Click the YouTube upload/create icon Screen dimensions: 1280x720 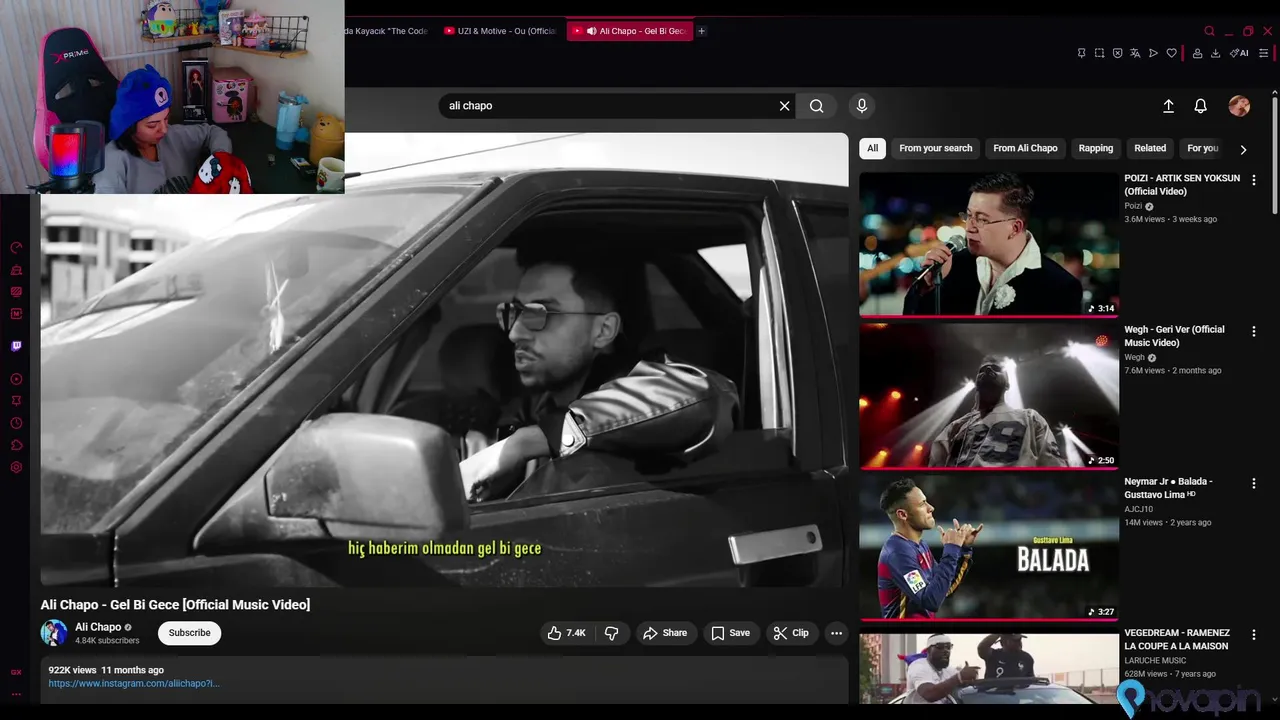[1168, 106]
